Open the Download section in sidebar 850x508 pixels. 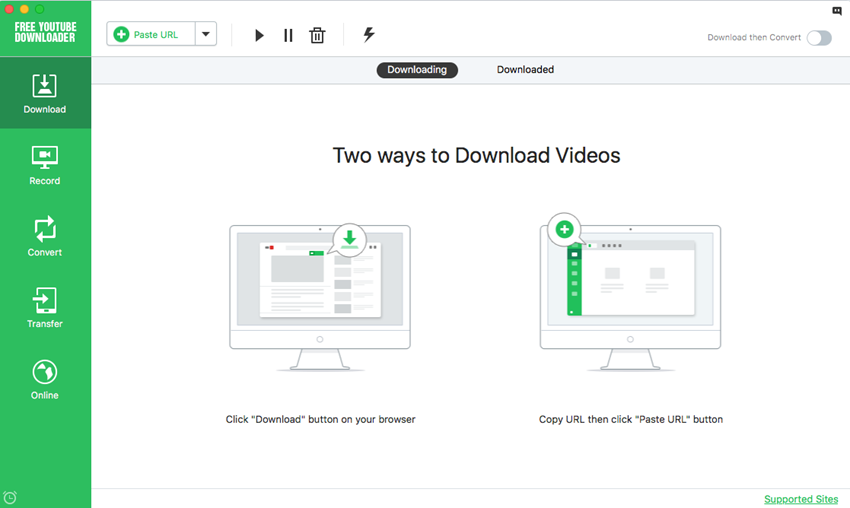point(45,93)
